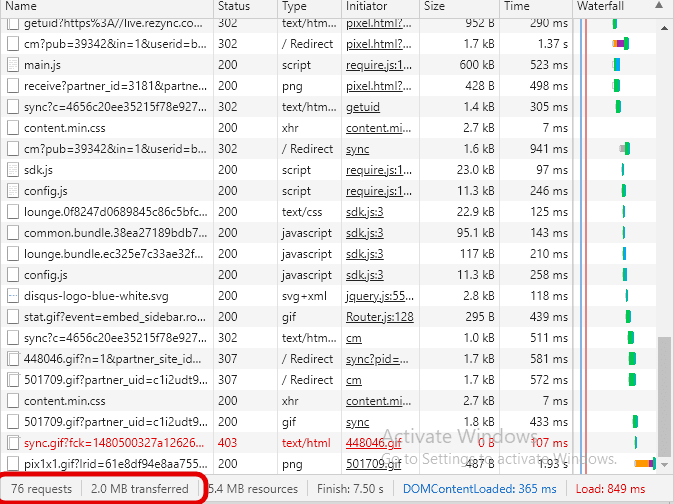
Task: Open the 501709.gif initiator link in pix1x1 row
Action: pyautogui.click(x=374, y=464)
